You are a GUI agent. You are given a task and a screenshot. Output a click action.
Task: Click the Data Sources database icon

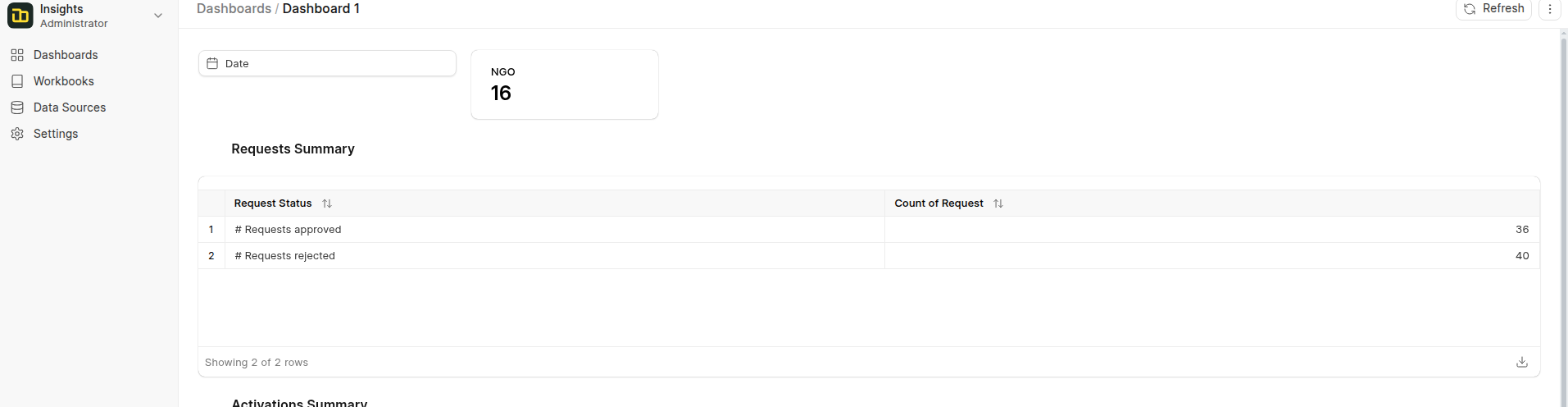pyautogui.click(x=17, y=107)
